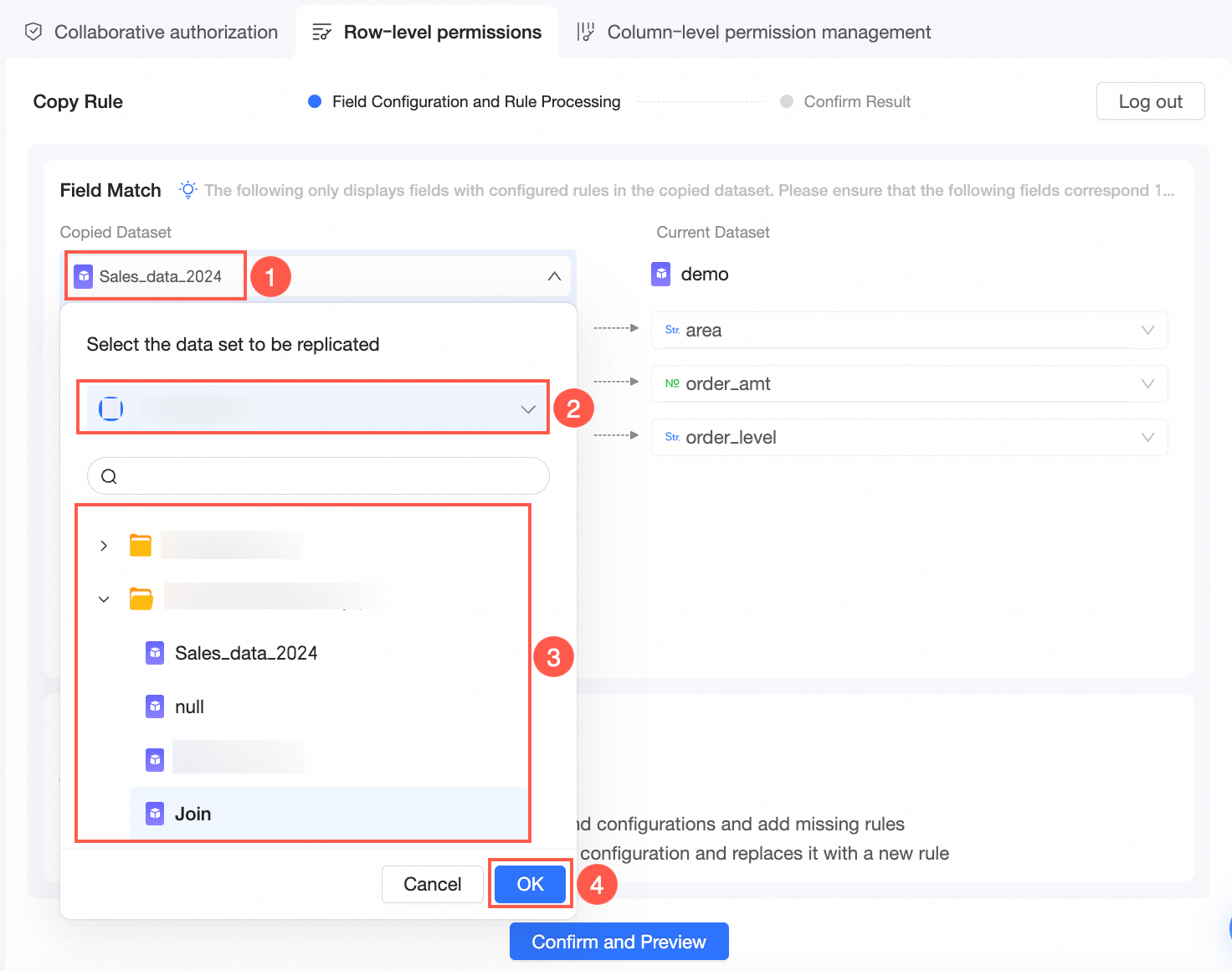This screenshot has width=1232, height=971.
Task: Collapse the second opened folder
Action: tap(104, 599)
